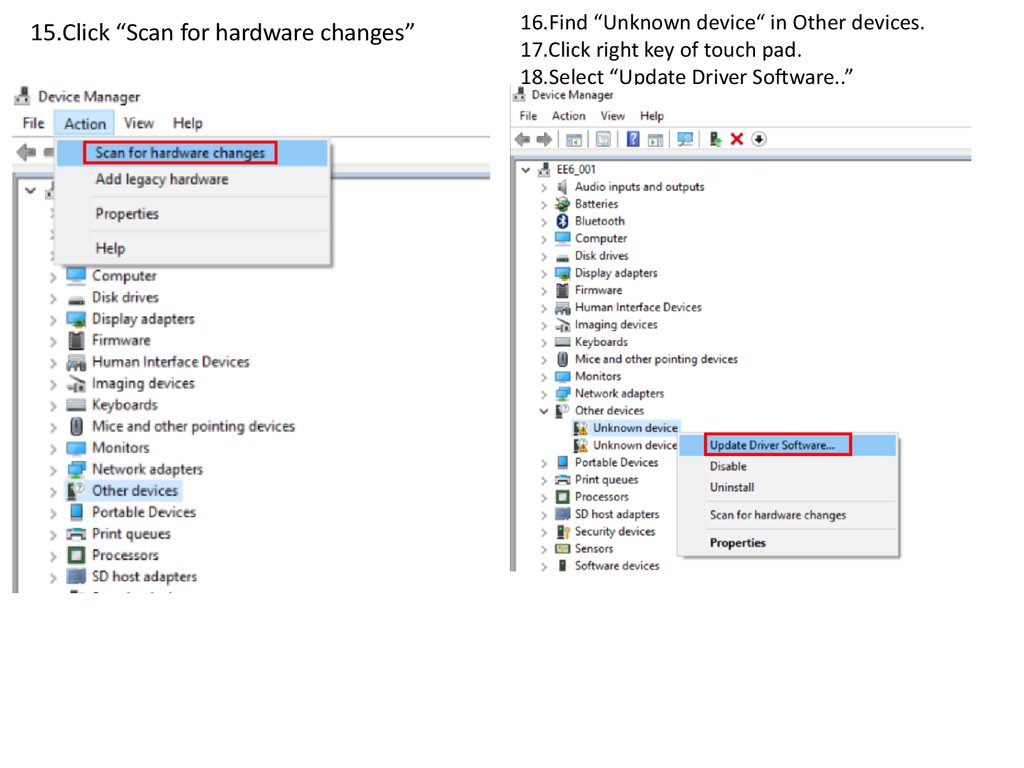Click Batteries icon in right window tree
Screen dimensions: 1024x768
pos(562,204)
